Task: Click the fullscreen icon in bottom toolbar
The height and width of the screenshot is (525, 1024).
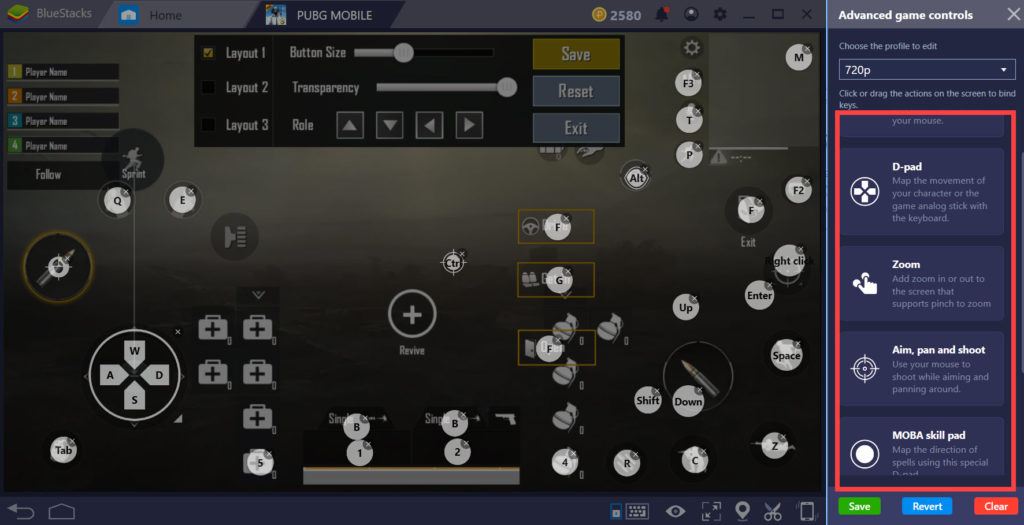Action: pyautogui.click(x=711, y=511)
